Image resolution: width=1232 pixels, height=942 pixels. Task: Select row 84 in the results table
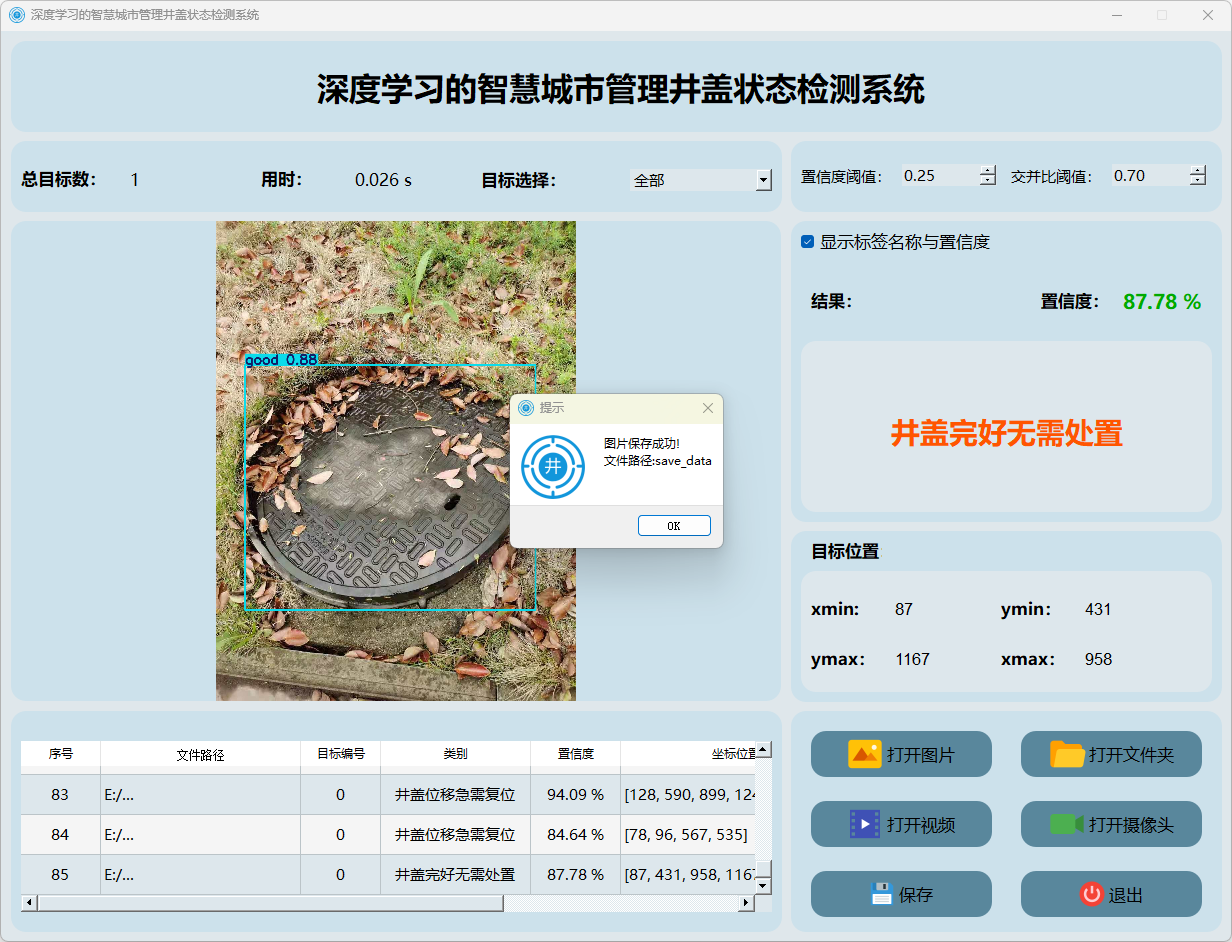(x=60, y=834)
